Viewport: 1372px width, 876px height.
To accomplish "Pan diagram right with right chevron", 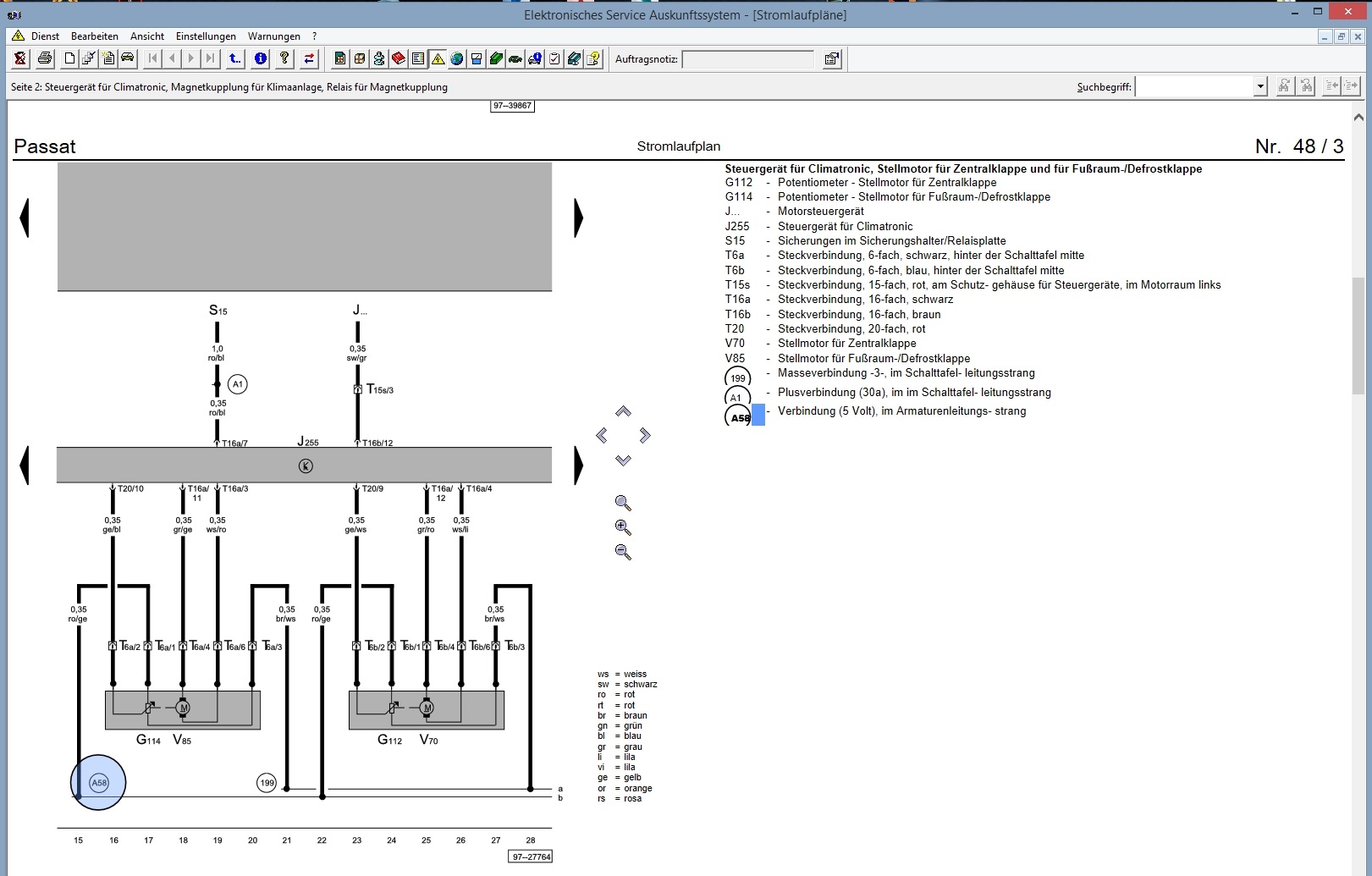I will [x=645, y=435].
